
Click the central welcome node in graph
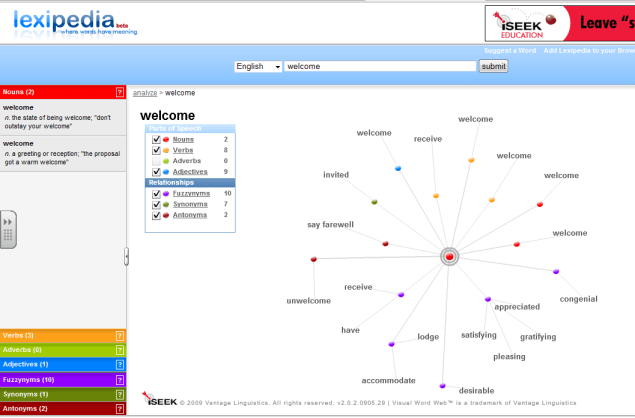(x=450, y=257)
